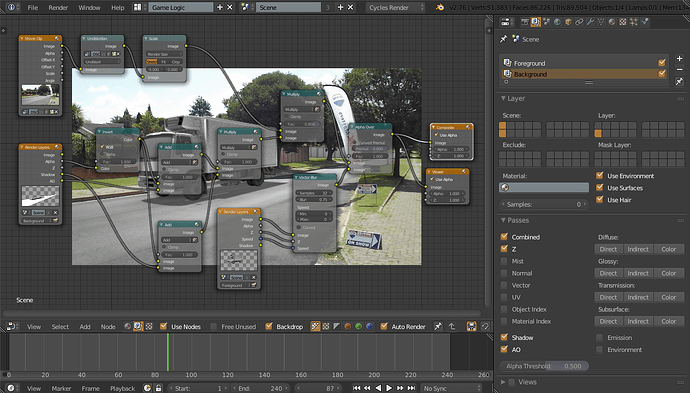This screenshot has height=393, width=690.
Task: Click Glossy Indirect pass button
Action: pyautogui.click(x=638, y=273)
